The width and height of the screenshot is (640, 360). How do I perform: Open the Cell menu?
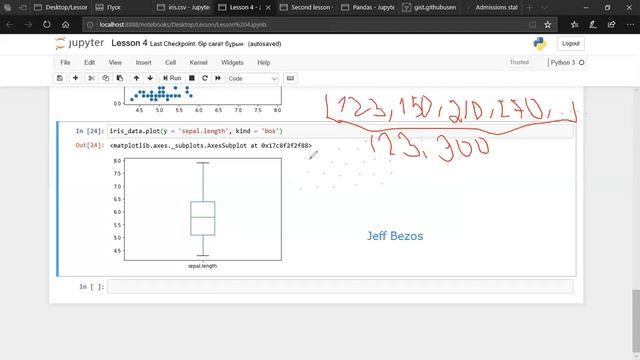click(170, 62)
